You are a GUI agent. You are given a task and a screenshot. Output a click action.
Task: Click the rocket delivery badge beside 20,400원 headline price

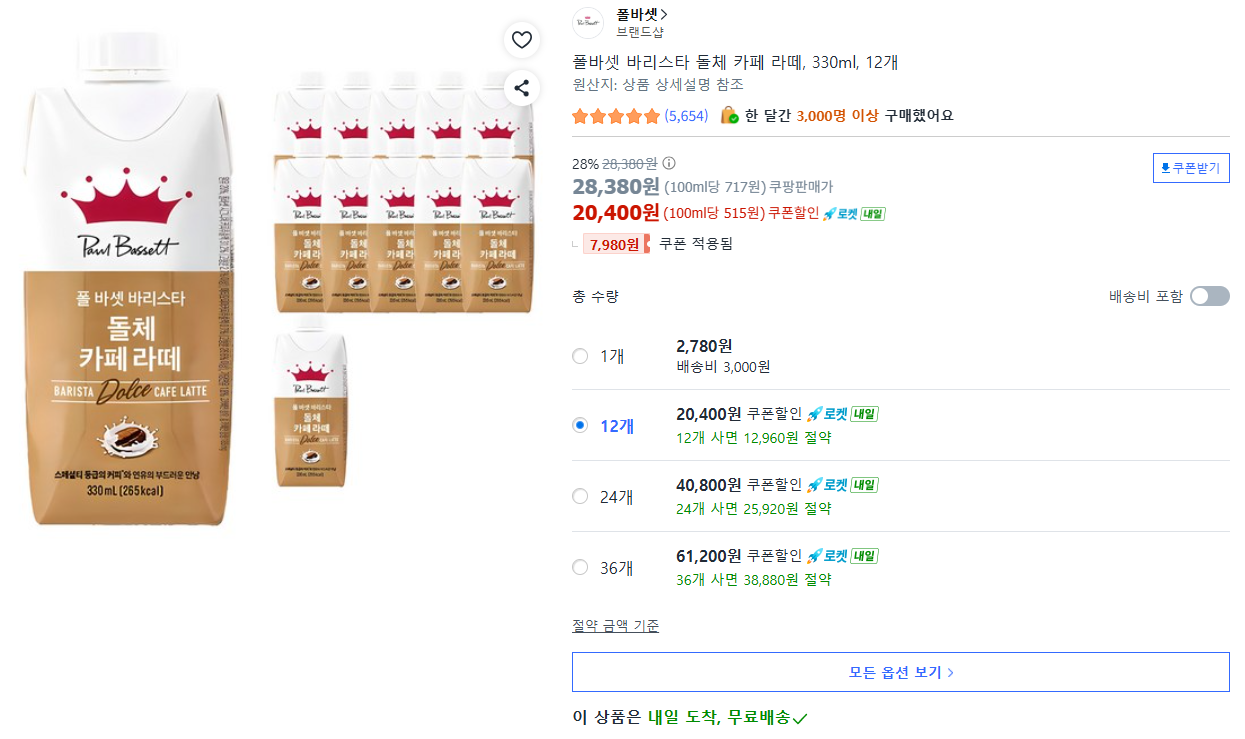853,213
